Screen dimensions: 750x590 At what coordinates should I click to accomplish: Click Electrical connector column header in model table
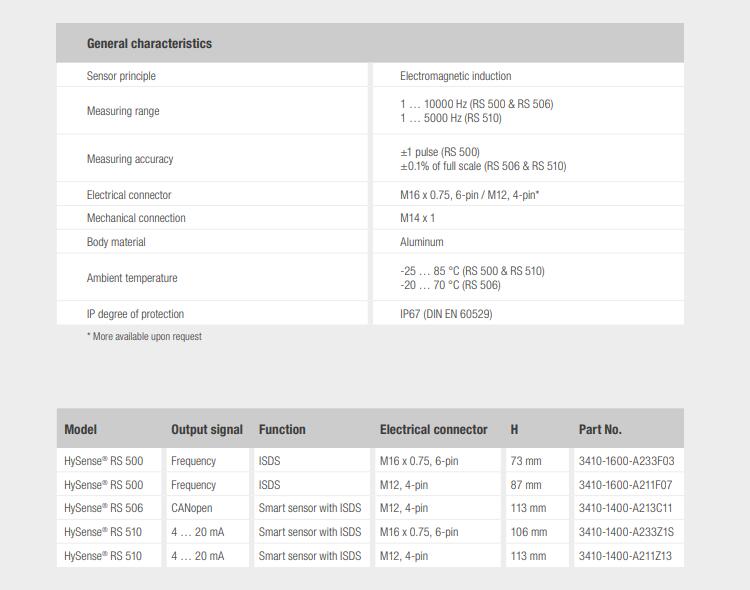pos(433,429)
